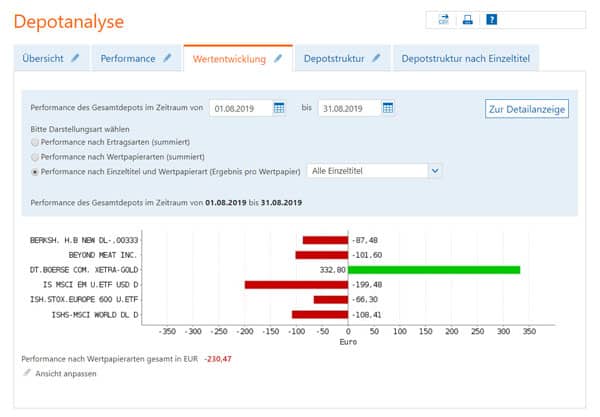The height and width of the screenshot is (417, 600).
Task: Click the end date field 31.08.2019
Action: tap(350, 108)
